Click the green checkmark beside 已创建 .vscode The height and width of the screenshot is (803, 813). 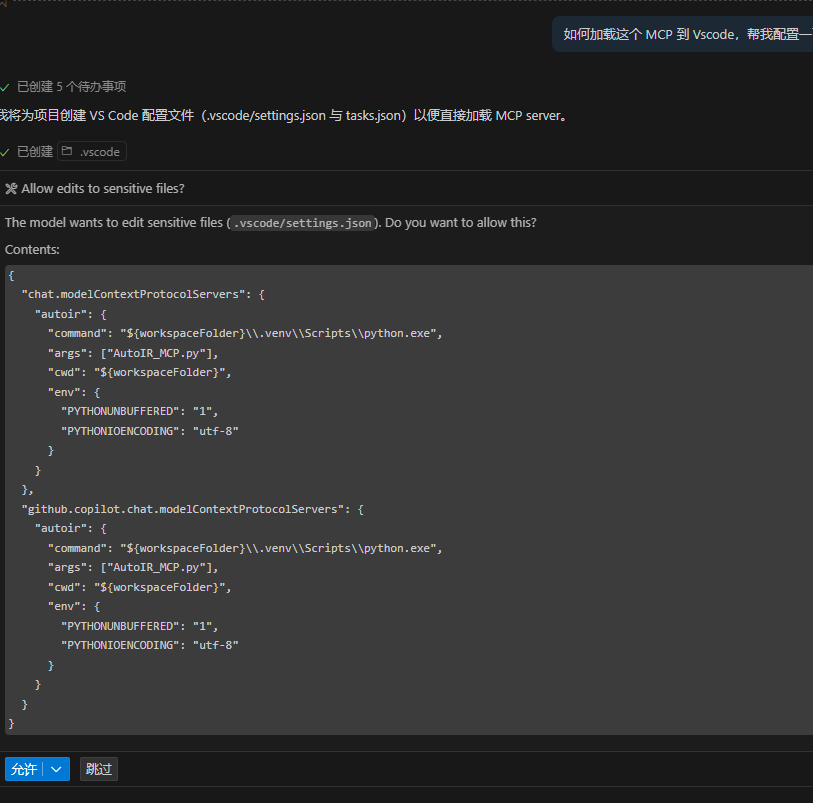click(x=5, y=152)
